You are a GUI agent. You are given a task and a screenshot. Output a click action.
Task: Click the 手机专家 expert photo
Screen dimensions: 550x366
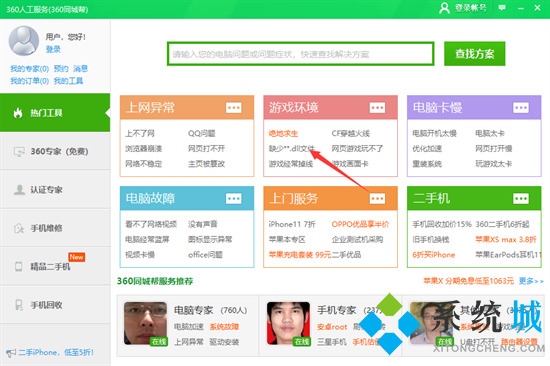(x=289, y=323)
